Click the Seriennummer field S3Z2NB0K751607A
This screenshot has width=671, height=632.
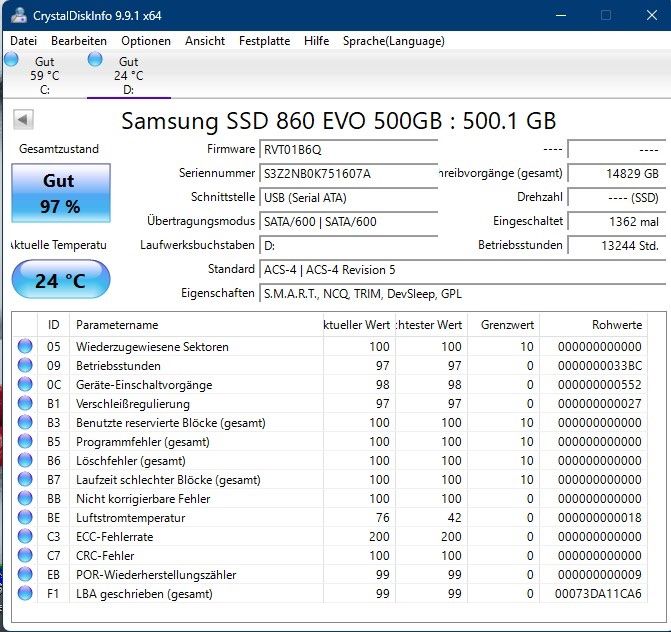(x=348, y=174)
